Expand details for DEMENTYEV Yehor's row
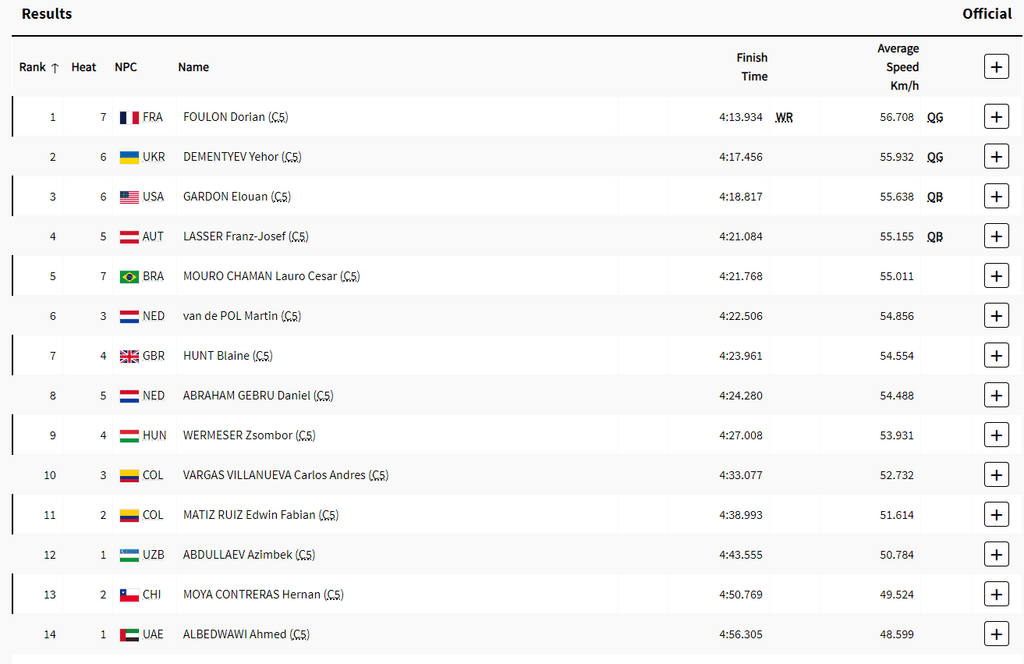This screenshot has width=1024, height=664. 996,157
